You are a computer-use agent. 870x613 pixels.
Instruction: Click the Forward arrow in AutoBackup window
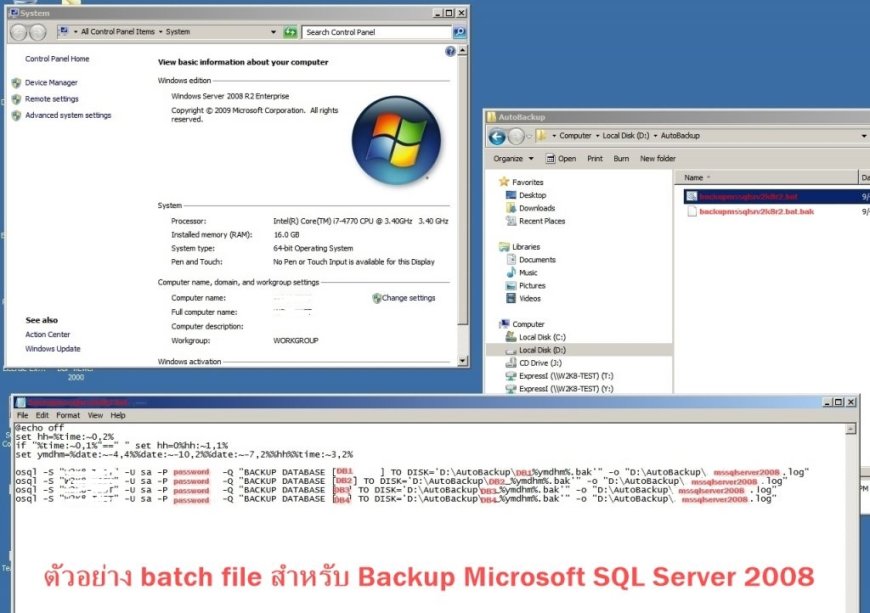(x=516, y=136)
